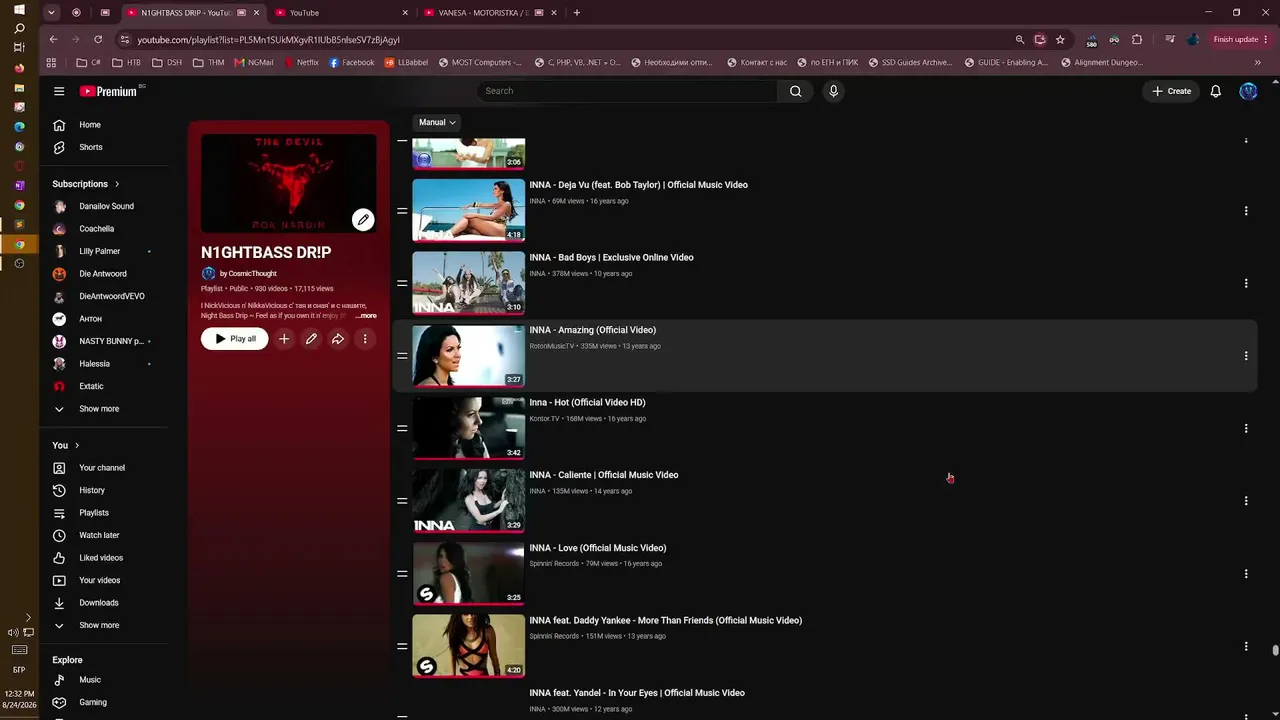1280x720 pixels.
Task: Open the notifications bell
Action: coord(1216,91)
